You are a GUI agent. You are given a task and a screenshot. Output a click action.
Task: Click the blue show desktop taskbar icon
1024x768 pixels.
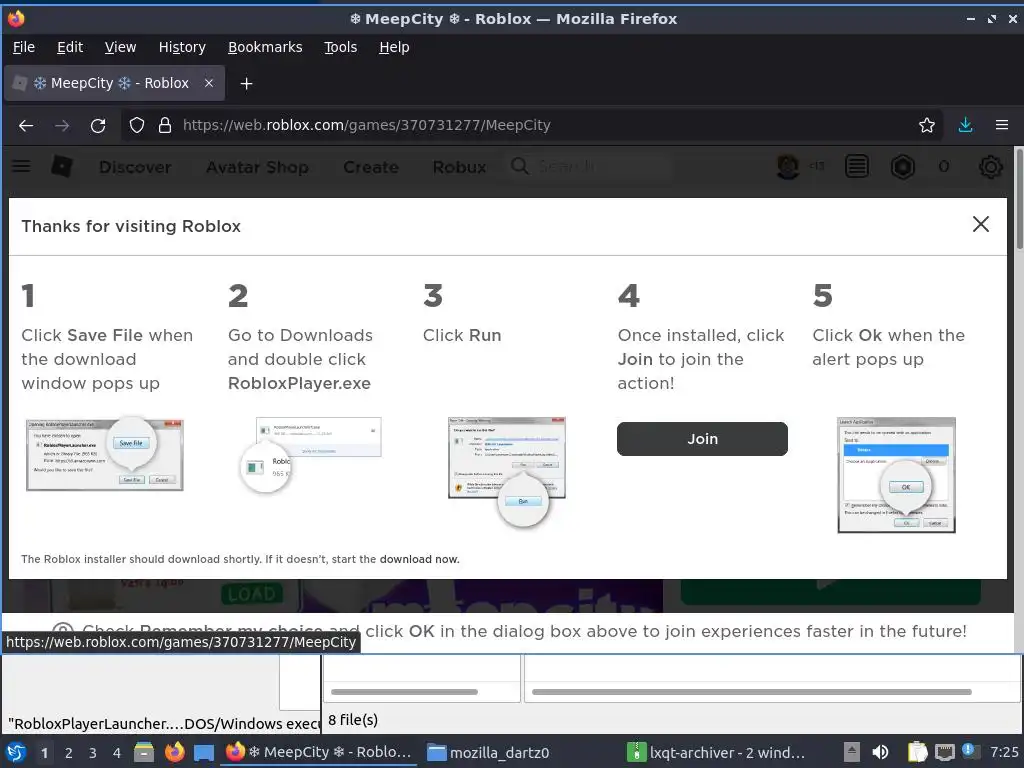pos(204,753)
